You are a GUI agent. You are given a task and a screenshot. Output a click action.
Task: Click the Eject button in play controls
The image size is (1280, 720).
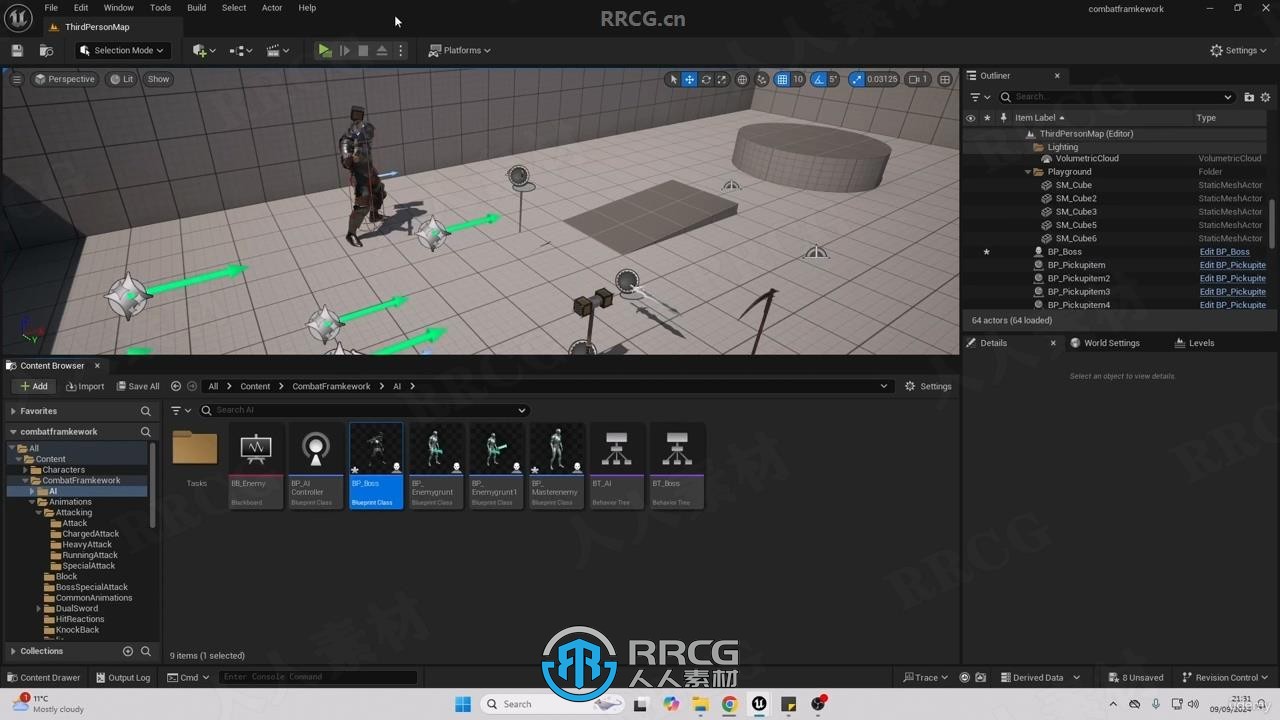tap(382, 50)
